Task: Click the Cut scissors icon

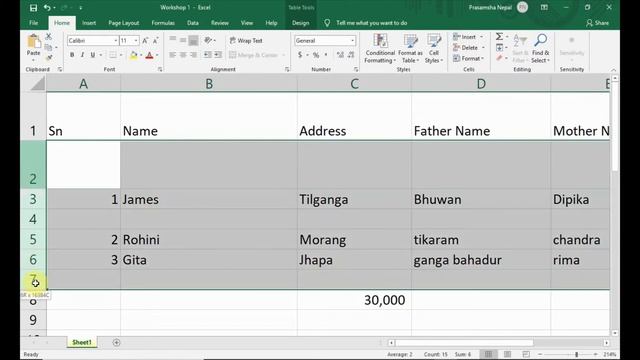Action: 49,37
